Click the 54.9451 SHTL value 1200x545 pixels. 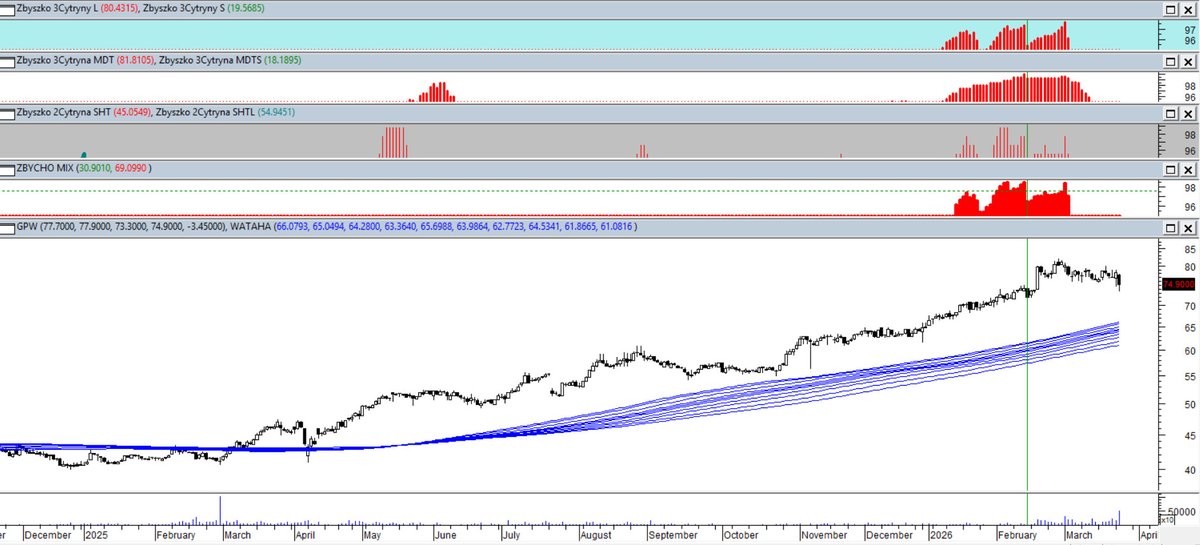(276, 114)
